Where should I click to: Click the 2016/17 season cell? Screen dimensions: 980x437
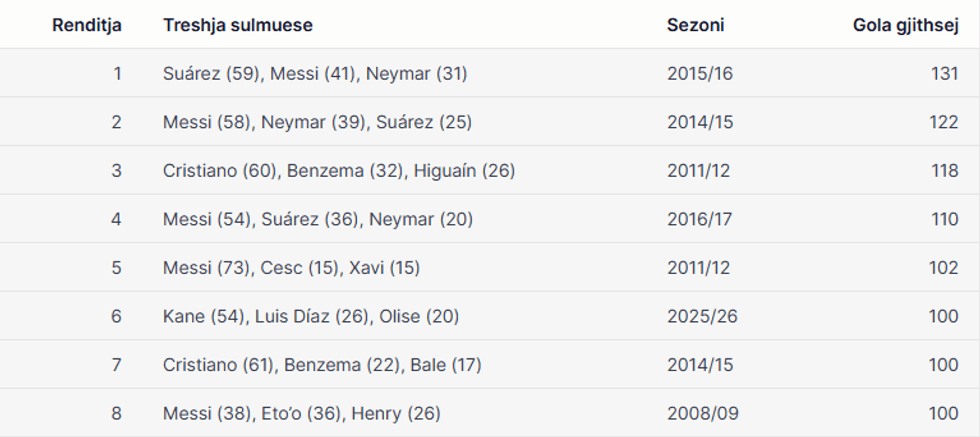click(x=700, y=219)
